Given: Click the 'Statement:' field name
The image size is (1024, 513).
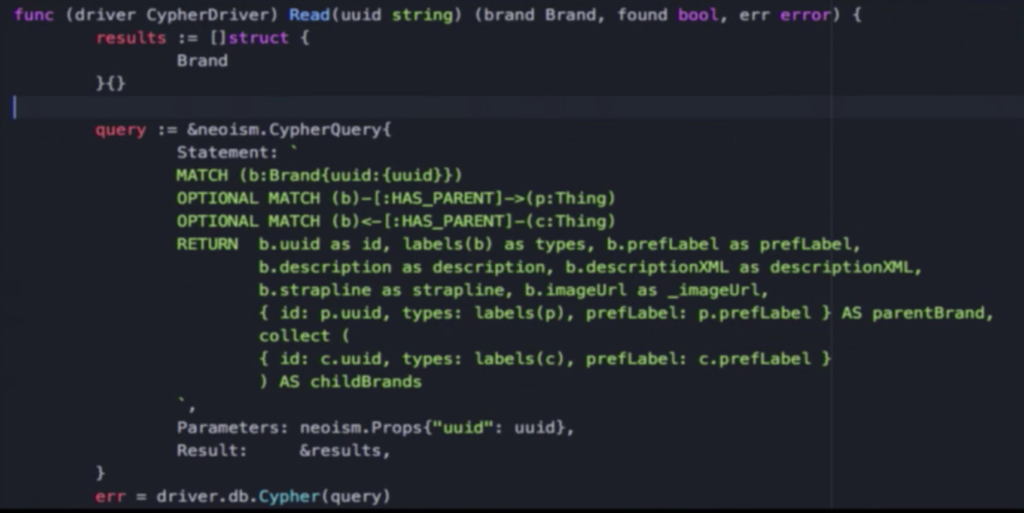Looking at the screenshot, I should pyautogui.click(x=227, y=153).
